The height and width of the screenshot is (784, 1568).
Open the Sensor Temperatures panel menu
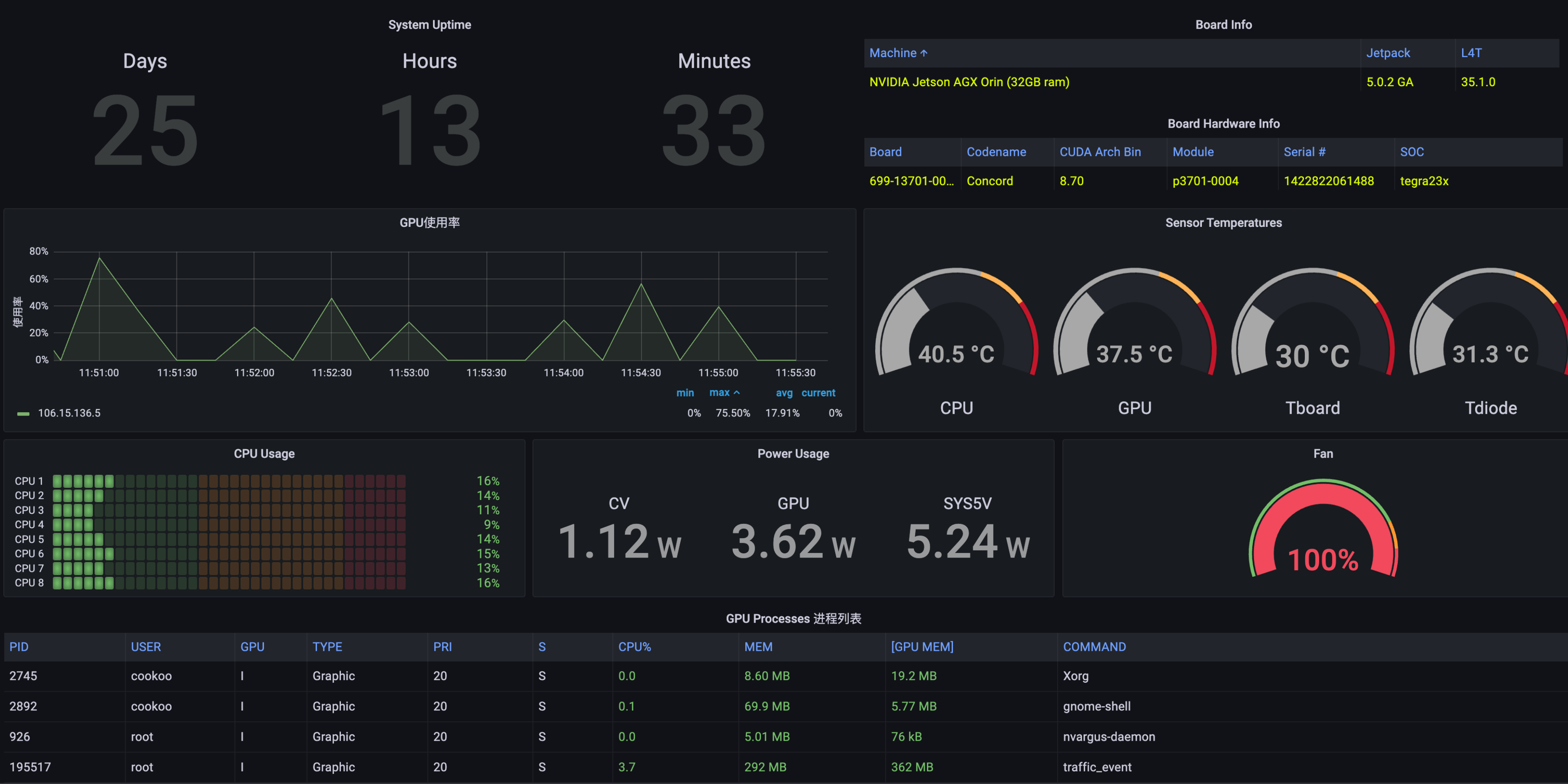[1223, 223]
